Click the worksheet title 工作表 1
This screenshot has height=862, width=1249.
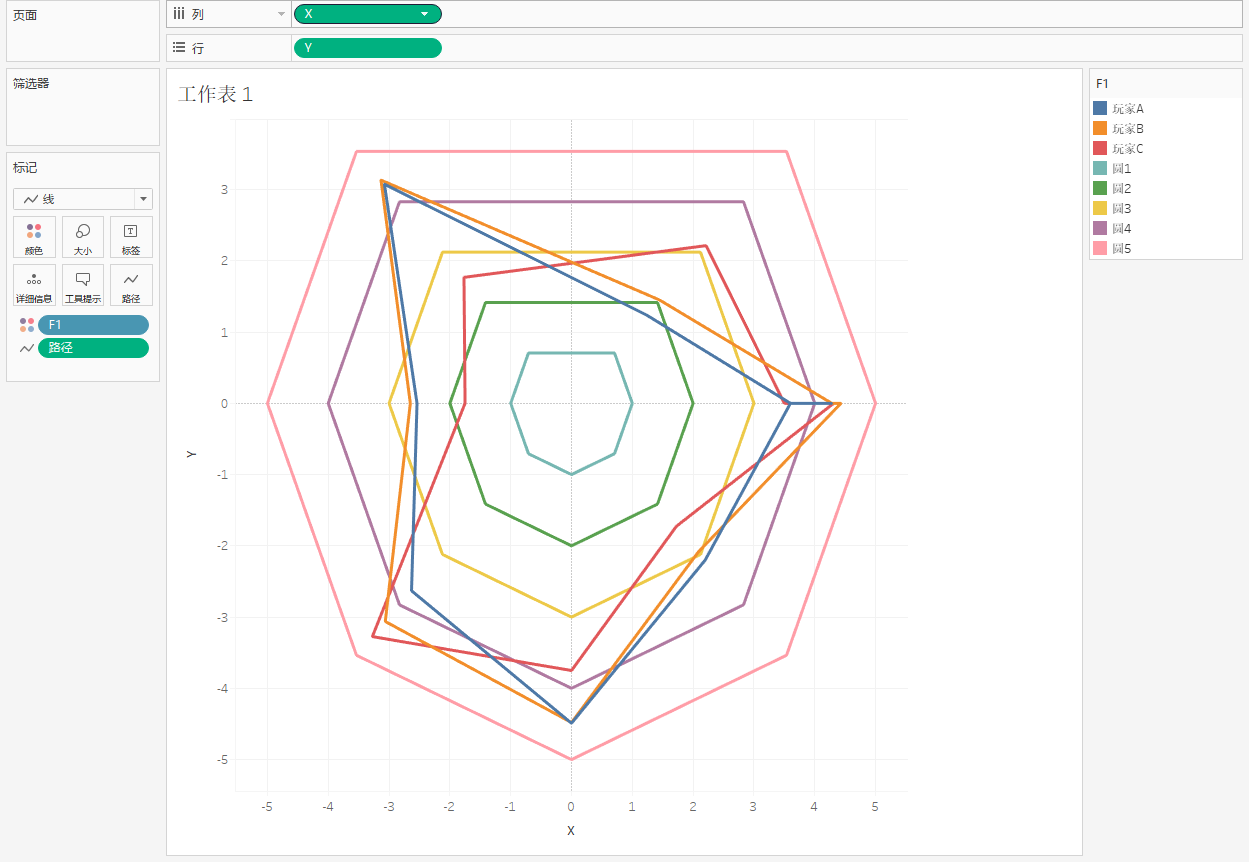click(x=216, y=94)
